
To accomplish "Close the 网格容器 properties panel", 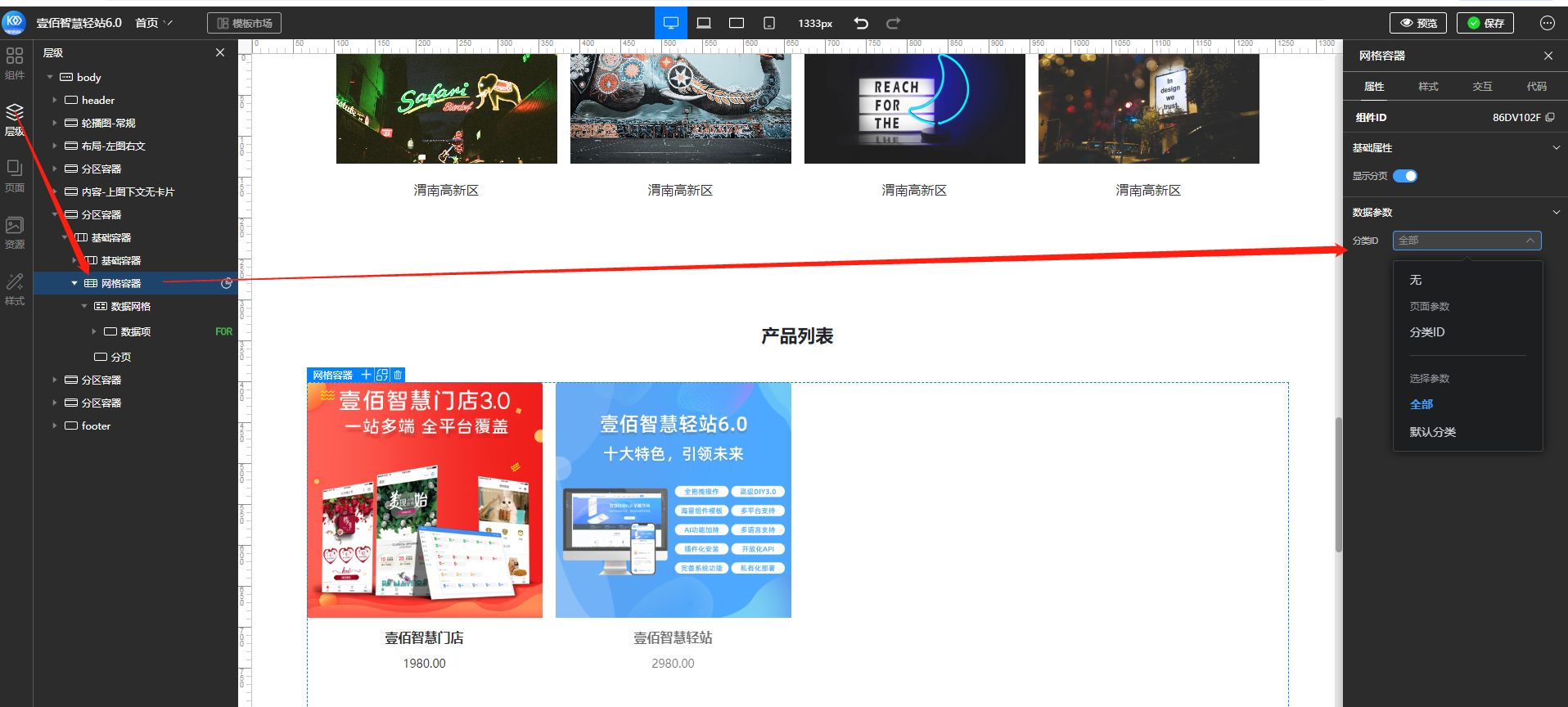I will click(1548, 56).
